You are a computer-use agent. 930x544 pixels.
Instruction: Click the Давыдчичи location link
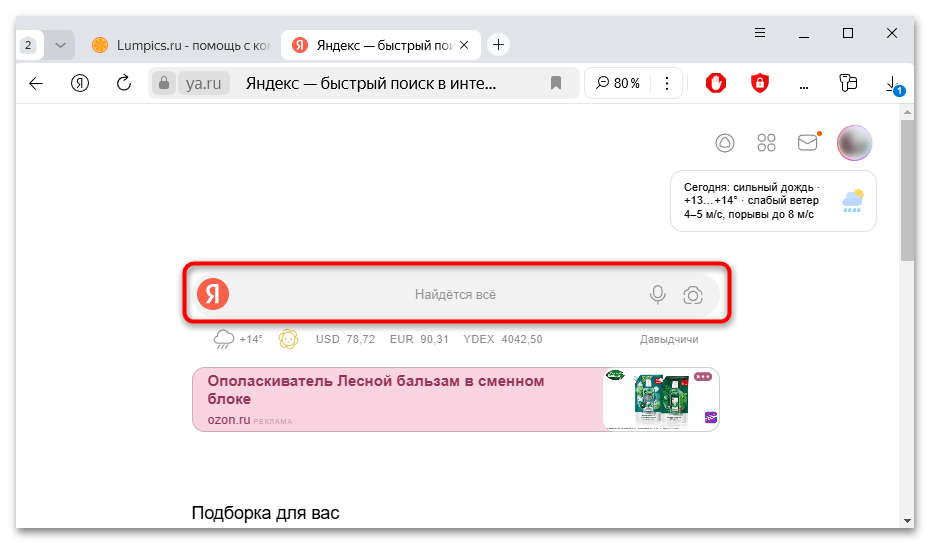click(x=668, y=339)
